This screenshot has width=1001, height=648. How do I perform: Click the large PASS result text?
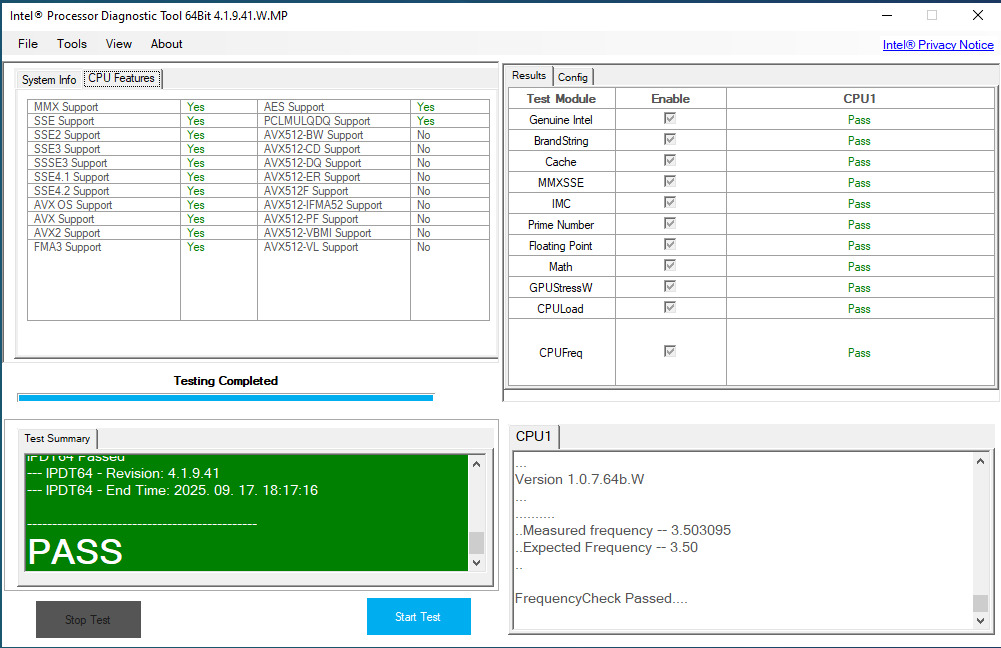(75, 552)
